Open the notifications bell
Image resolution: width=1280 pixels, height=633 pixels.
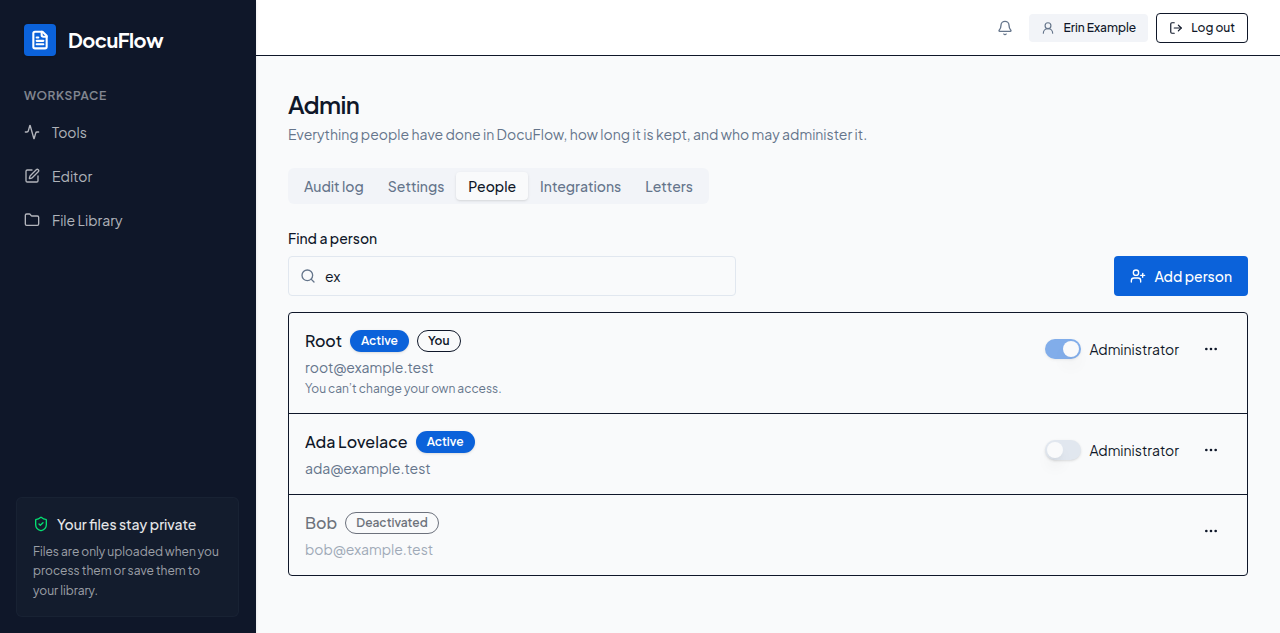1005,28
